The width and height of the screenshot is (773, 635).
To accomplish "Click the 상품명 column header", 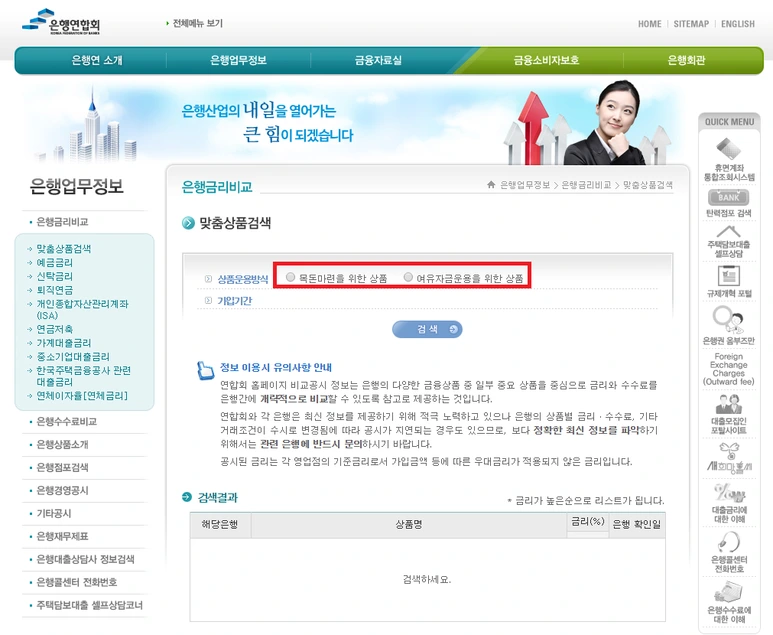I will pos(409,525).
